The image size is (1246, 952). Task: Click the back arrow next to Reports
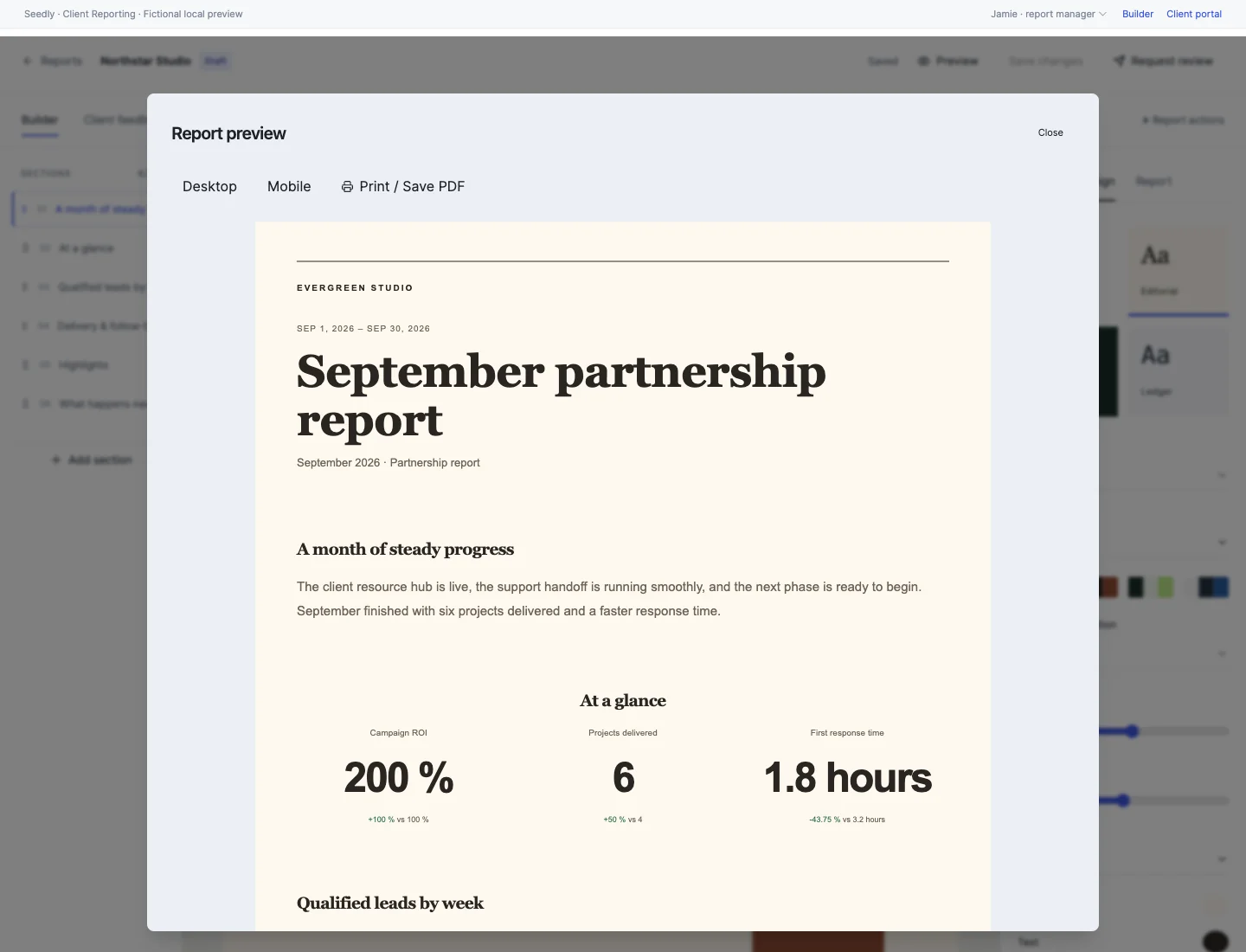[x=27, y=61]
